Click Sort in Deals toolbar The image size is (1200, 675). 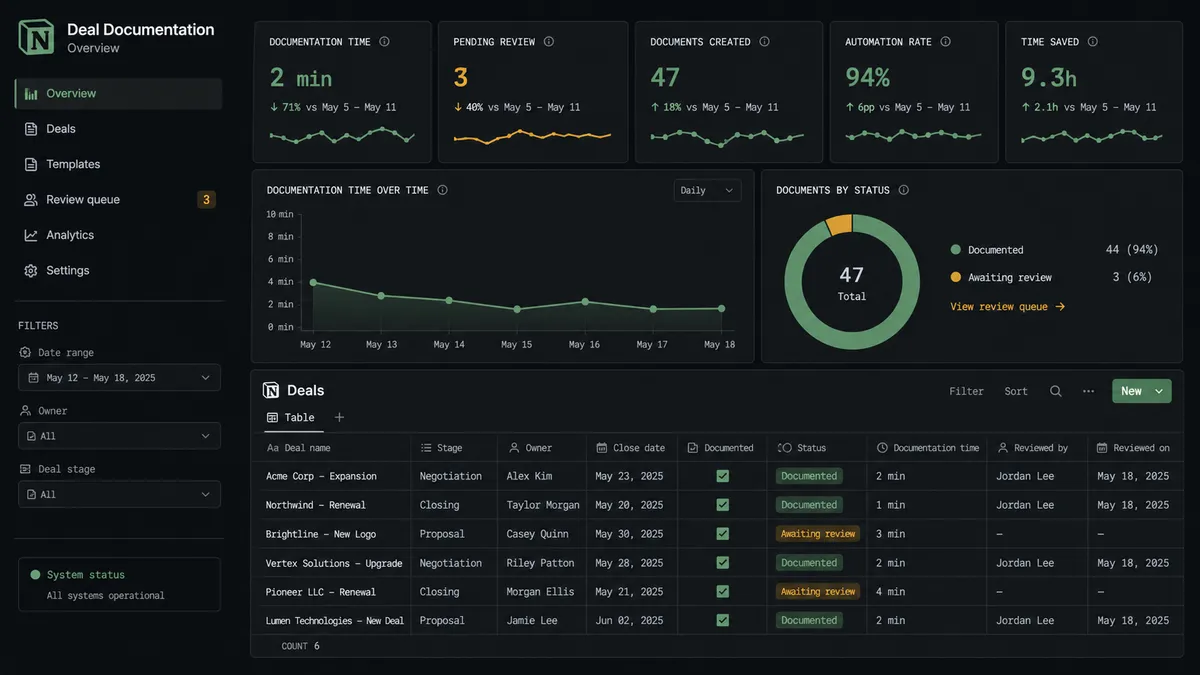click(x=1016, y=391)
